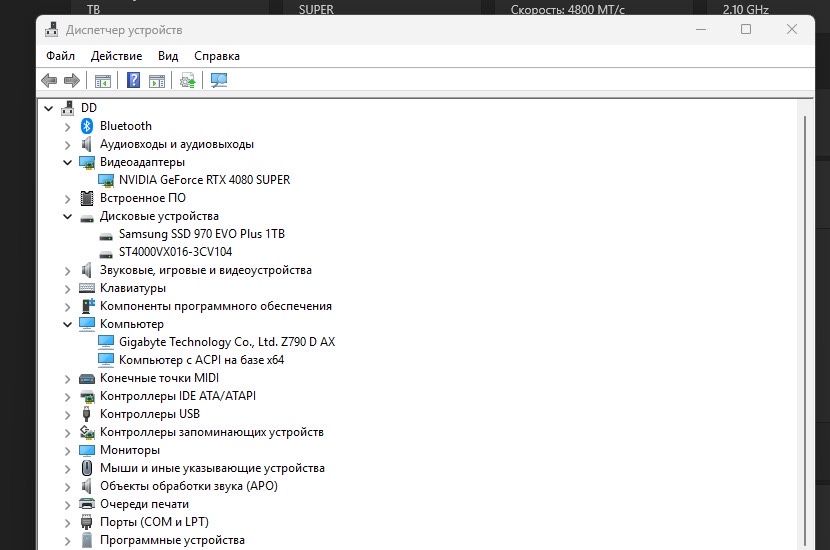
Task: Collapse the Компьютер category
Action: coord(67,324)
